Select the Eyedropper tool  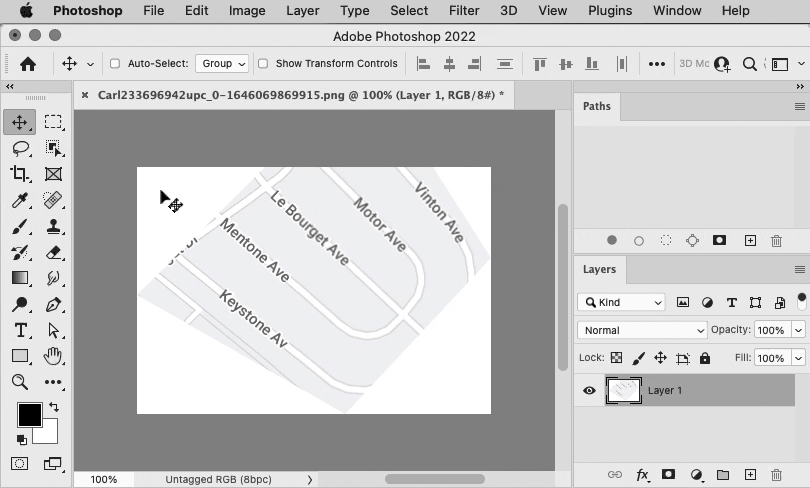tap(20, 200)
